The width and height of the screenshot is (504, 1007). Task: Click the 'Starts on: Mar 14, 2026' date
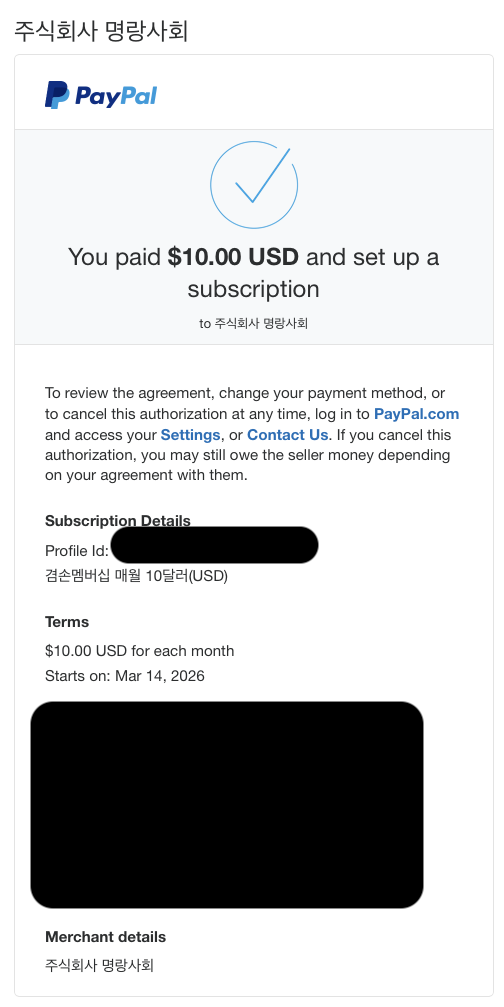click(x=125, y=676)
